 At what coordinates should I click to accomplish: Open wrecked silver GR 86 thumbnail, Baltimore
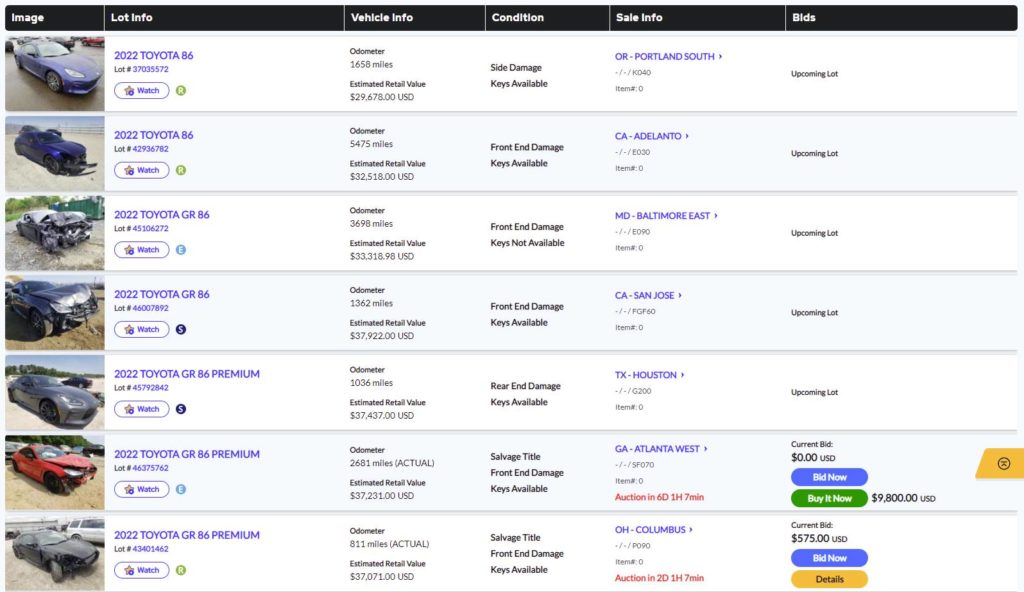pyautogui.click(x=55, y=233)
